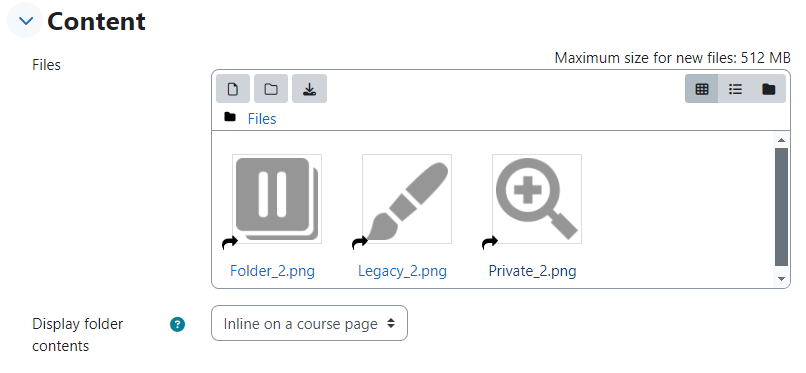This screenshot has width=806, height=373.
Task: Select the paintbrush thumbnail
Action: (x=407, y=199)
